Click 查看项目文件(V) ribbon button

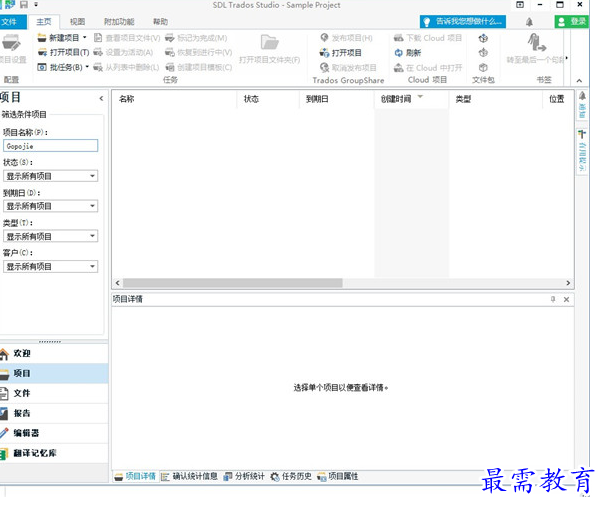point(127,38)
